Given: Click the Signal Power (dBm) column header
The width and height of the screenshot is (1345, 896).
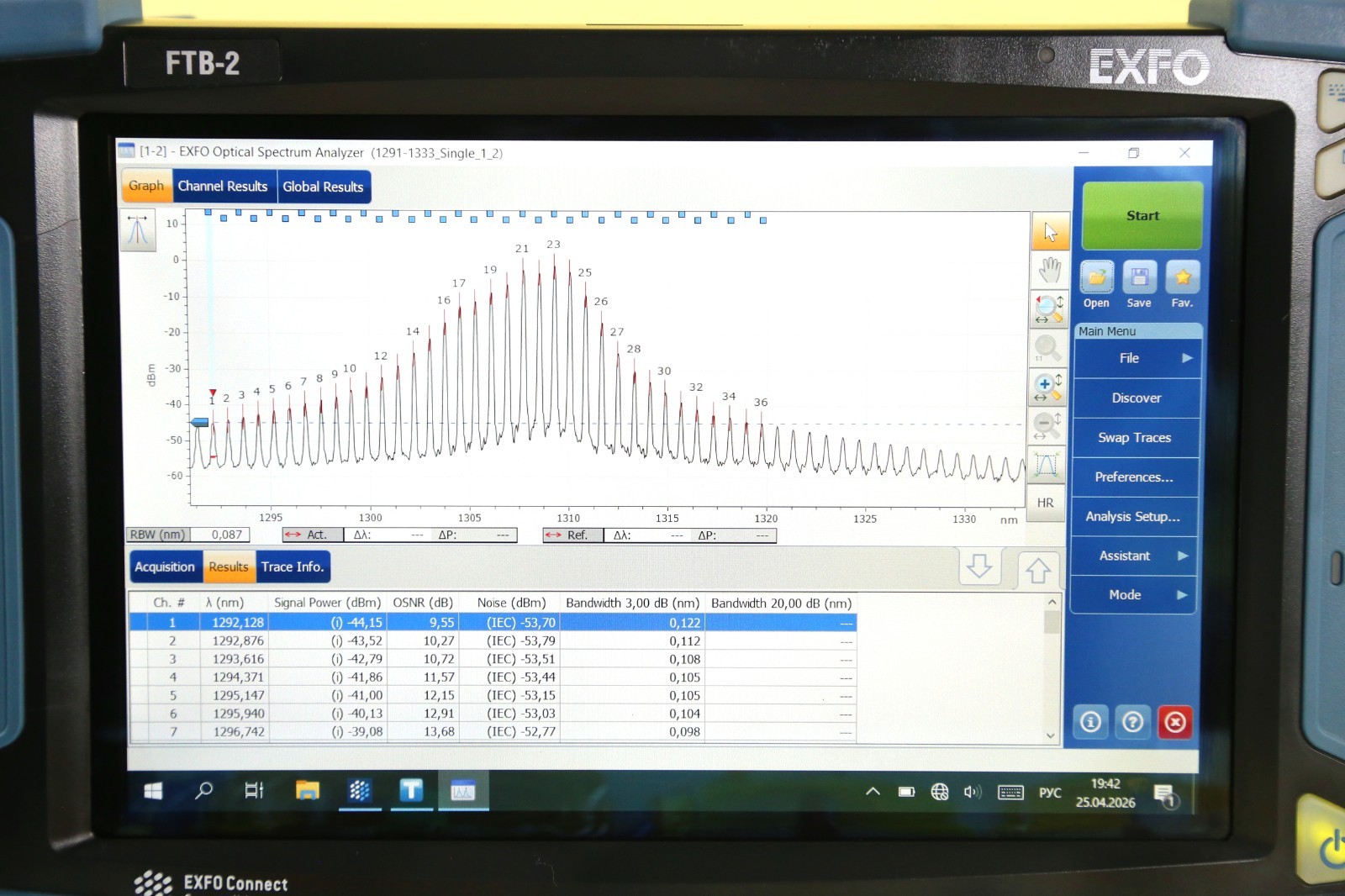Looking at the screenshot, I should [327, 603].
